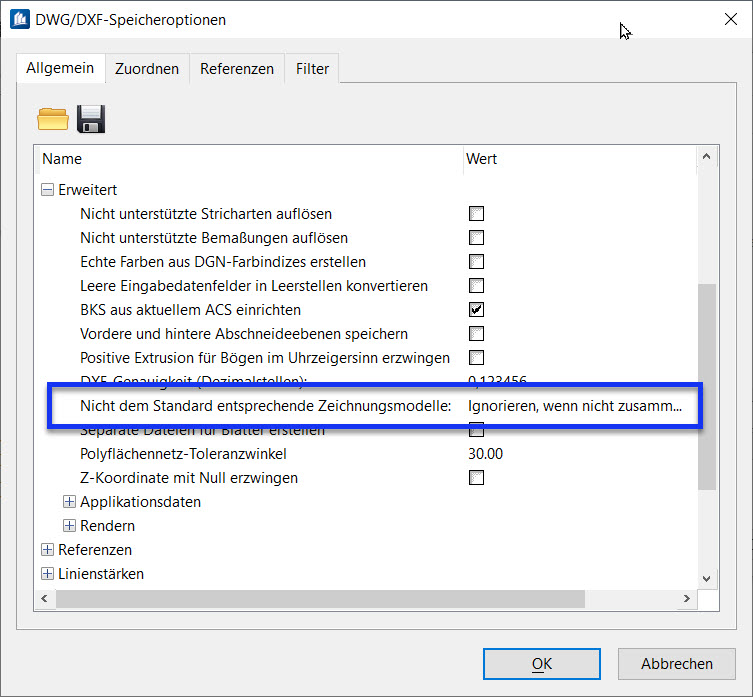The width and height of the screenshot is (753, 697).
Task: Select the Z-Koordinate mit Null erzwingen label
Action: (189, 478)
